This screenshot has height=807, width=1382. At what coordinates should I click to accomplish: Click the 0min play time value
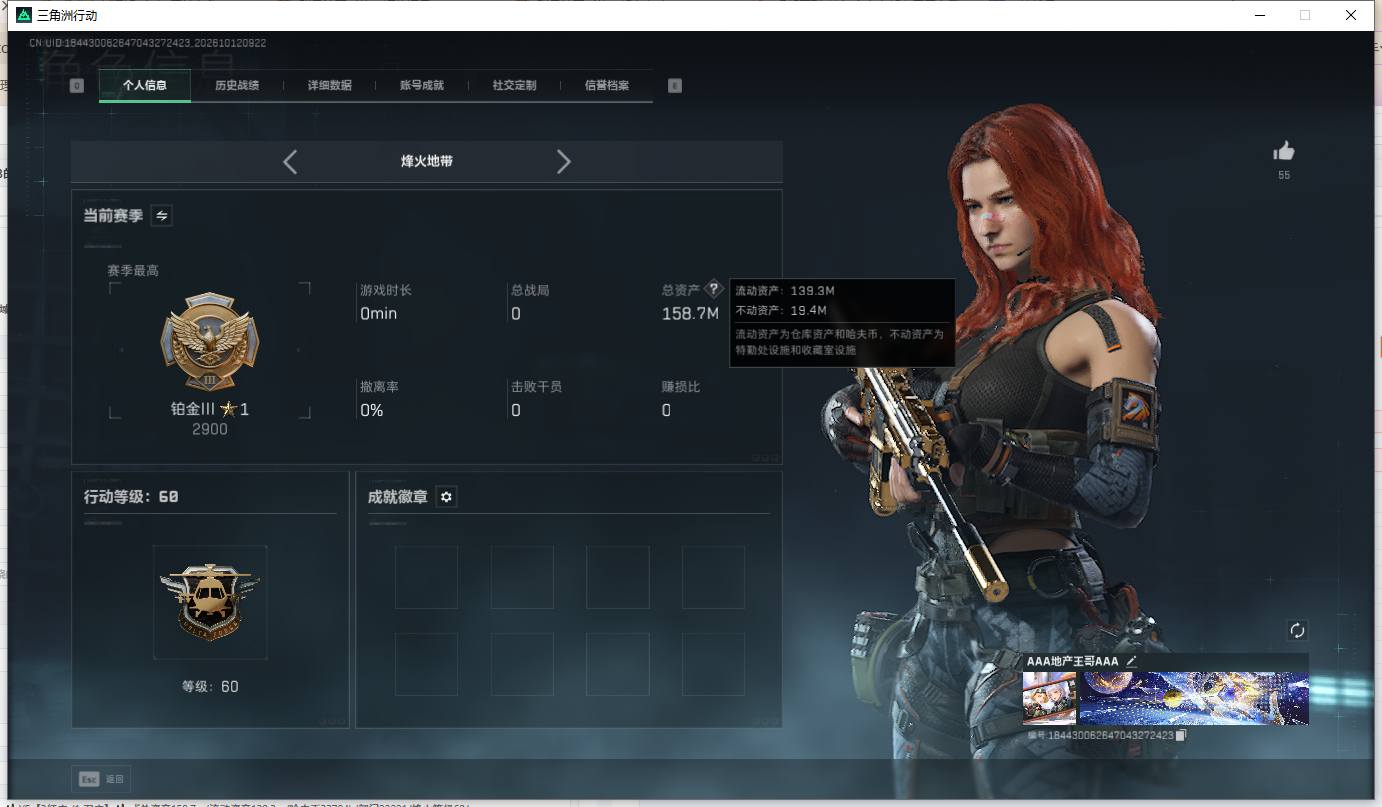379,314
